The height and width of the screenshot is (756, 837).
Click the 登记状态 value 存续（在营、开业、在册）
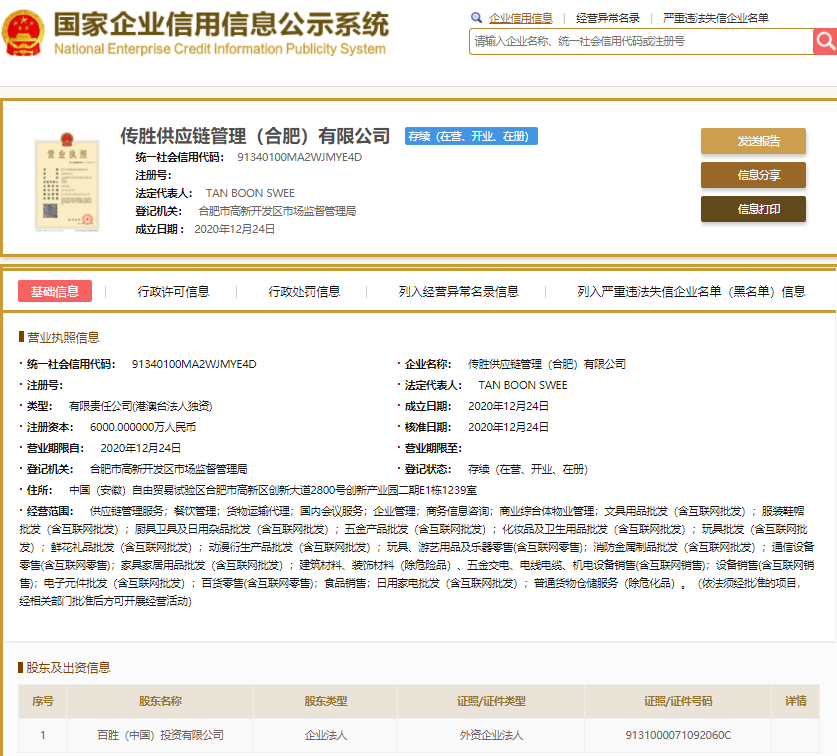528,469
